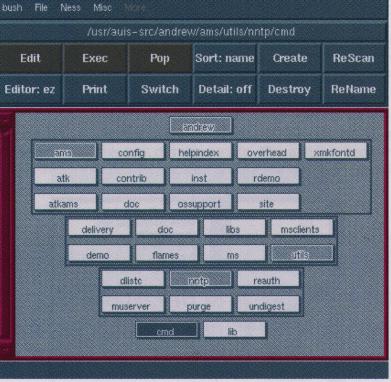Click the ReScan button
Image resolution: width=391 pixels, height=382 pixels.
click(353, 58)
